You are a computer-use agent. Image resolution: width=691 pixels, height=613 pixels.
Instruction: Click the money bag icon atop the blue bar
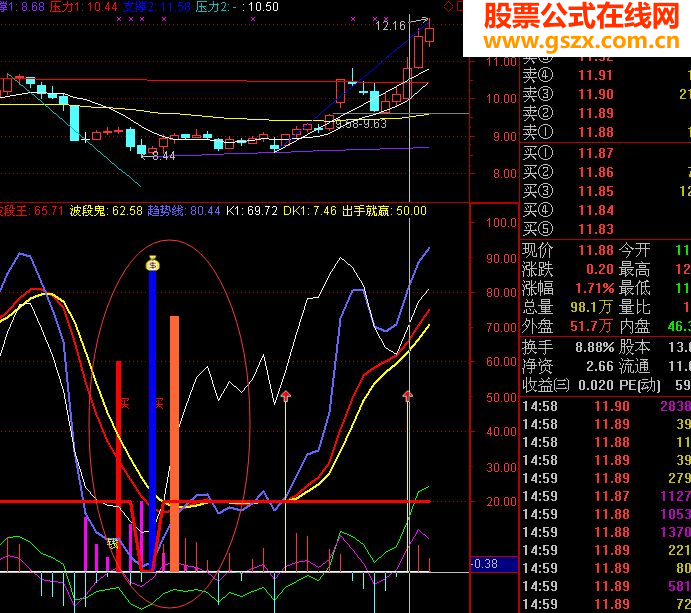point(152,263)
